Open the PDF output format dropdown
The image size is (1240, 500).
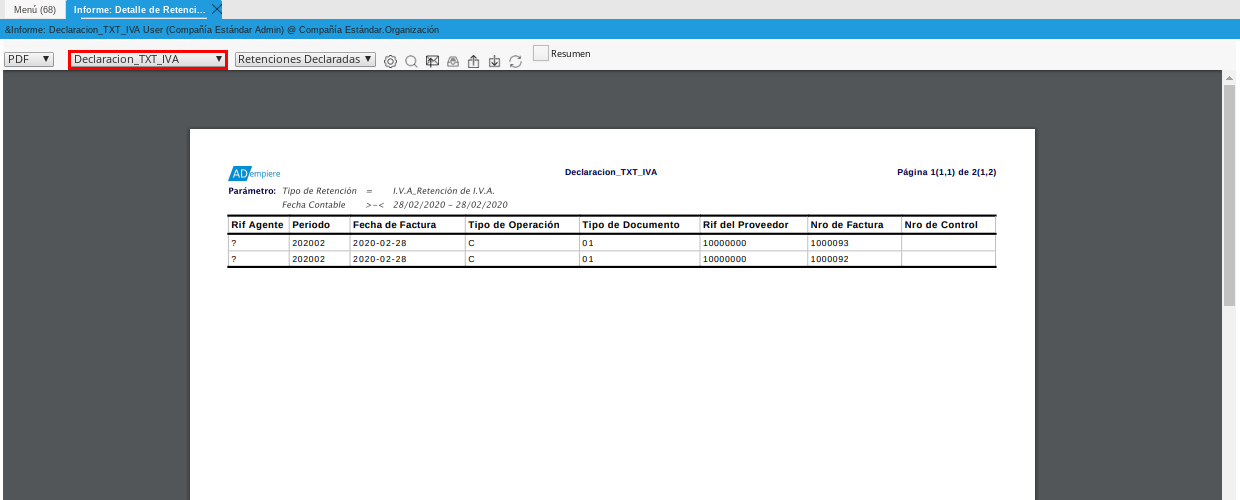pyautogui.click(x=29, y=59)
